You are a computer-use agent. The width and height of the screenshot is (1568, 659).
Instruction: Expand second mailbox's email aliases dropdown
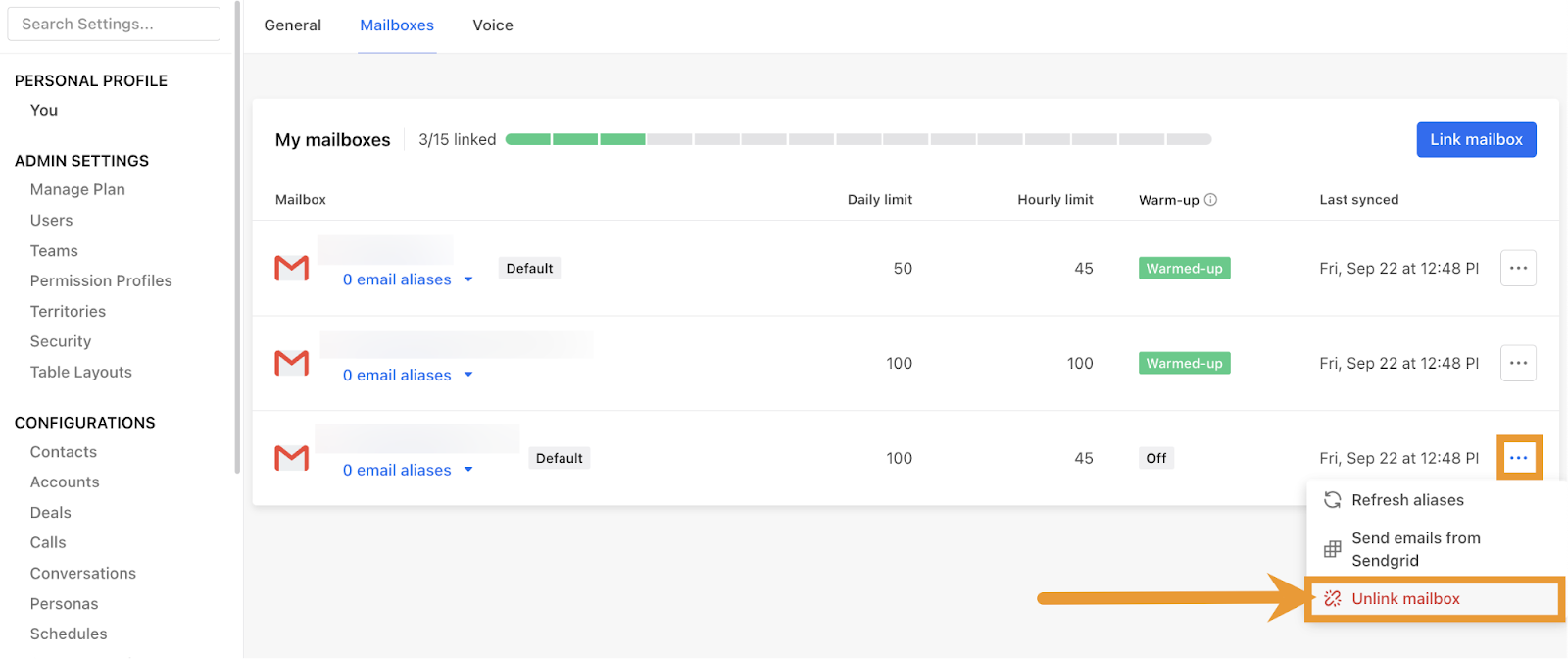coord(468,375)
